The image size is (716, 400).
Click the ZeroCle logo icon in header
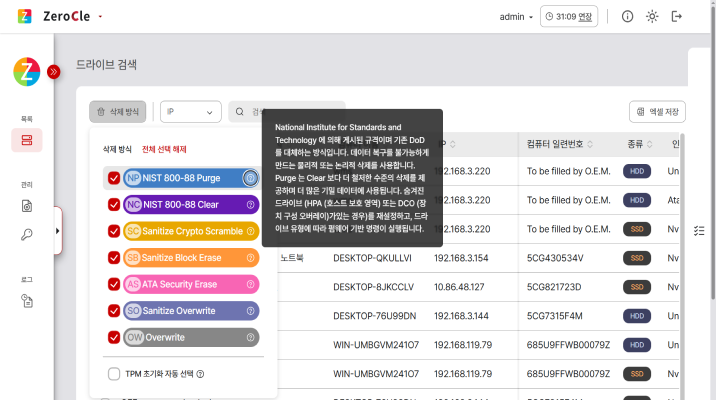click(x=25, y=16)
